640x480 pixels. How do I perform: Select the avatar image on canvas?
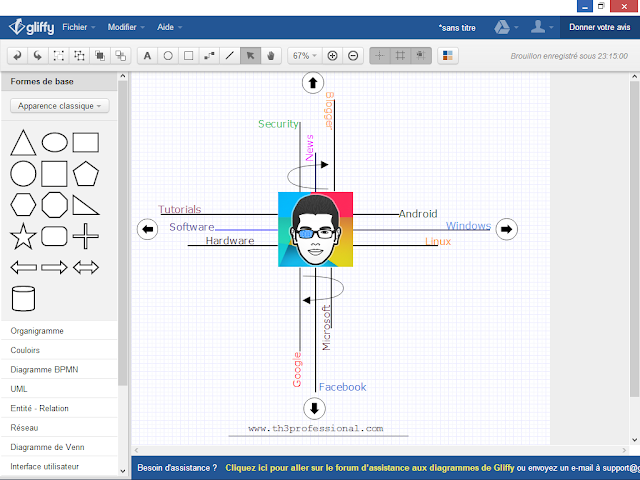(316, 229)
